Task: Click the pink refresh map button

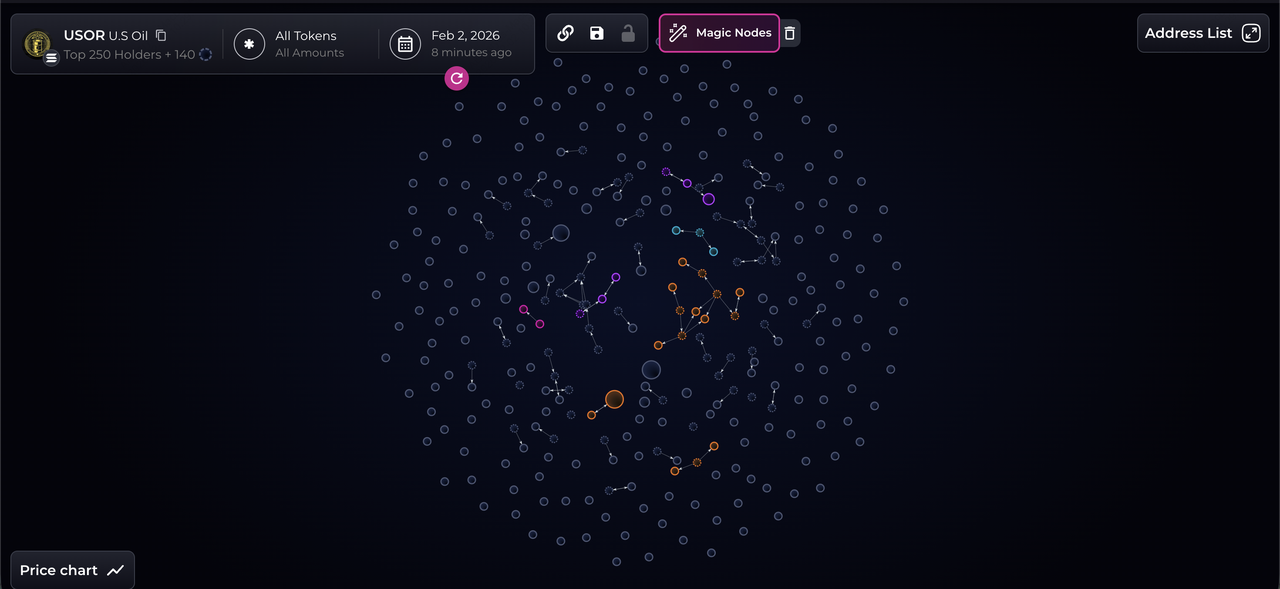Action: click(x=457, y=78)
